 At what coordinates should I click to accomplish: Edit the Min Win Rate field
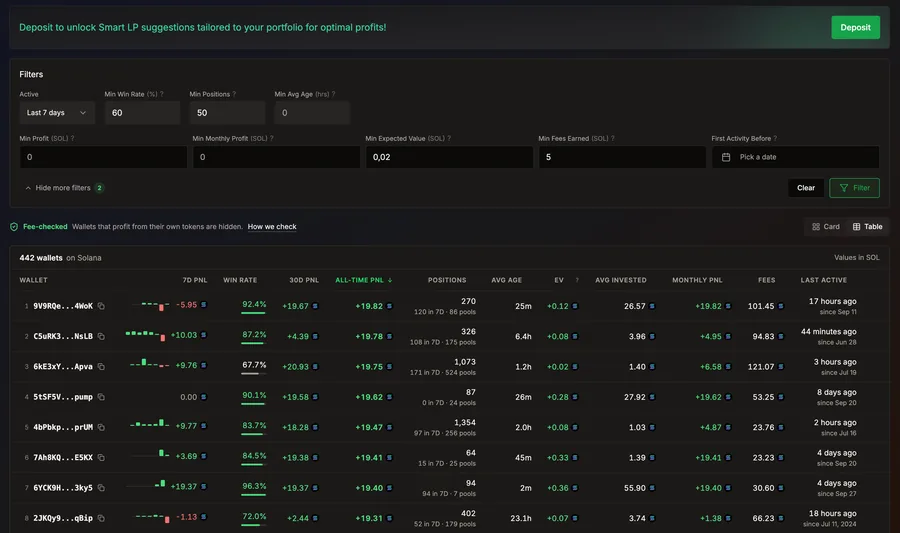click(142, 113)
